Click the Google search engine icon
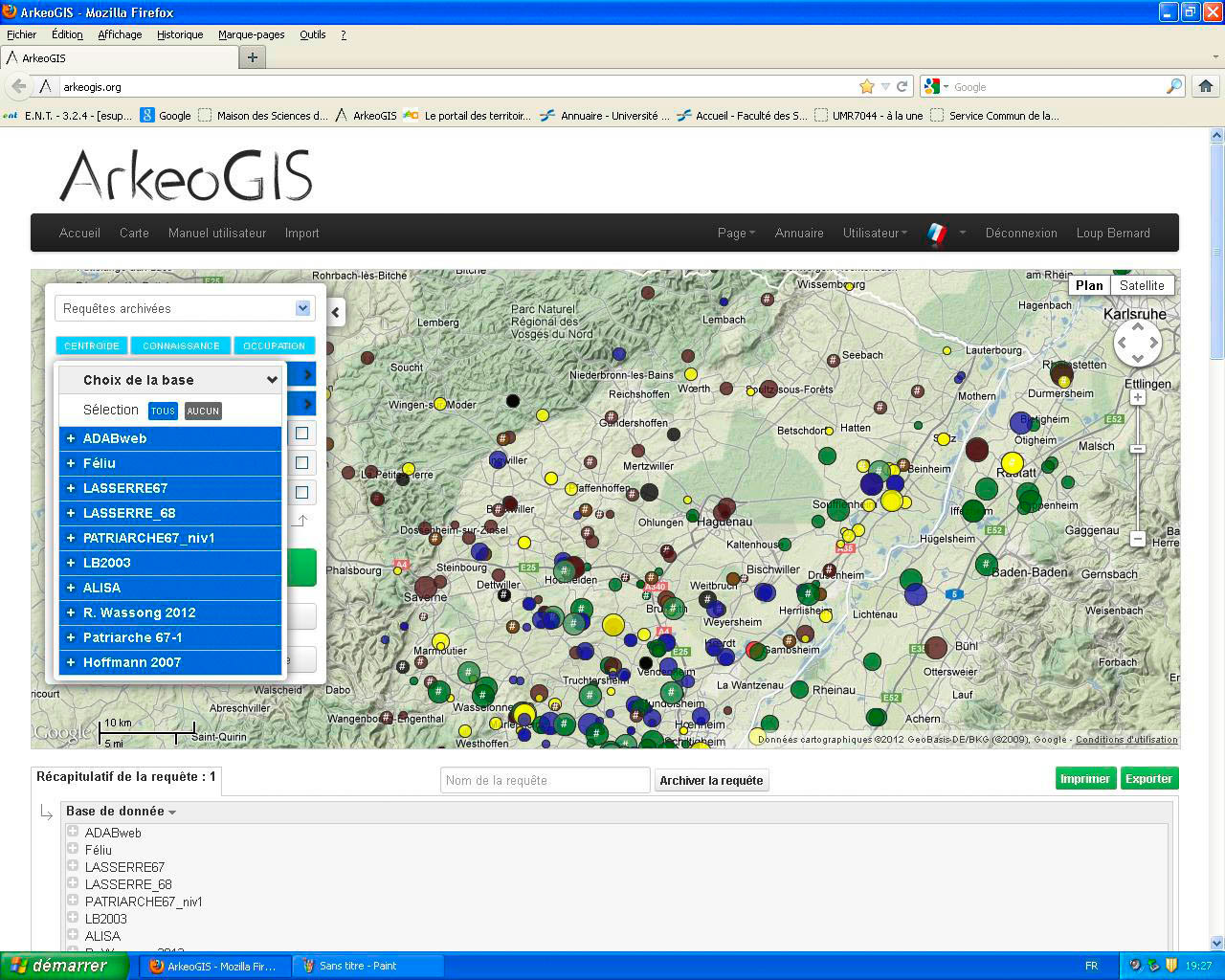This screenshot has width=1225, height=980. 933,86
